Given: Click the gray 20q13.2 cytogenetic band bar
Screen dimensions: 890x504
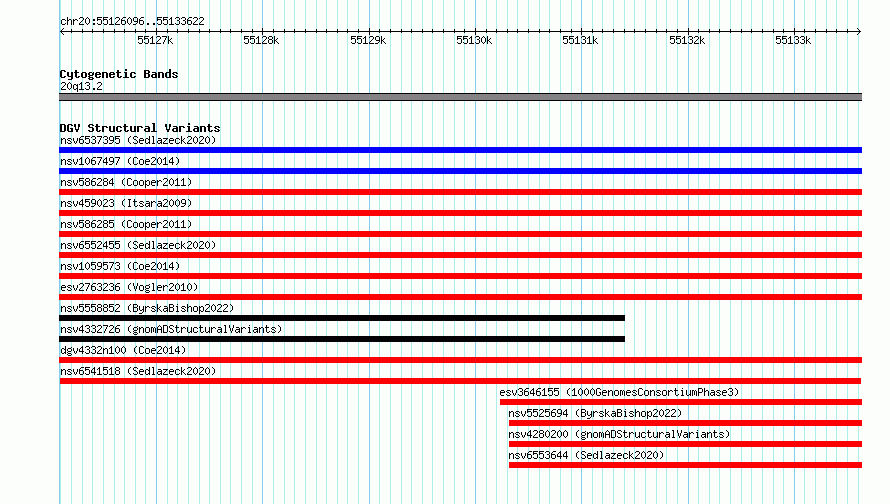Looking at the screenshot, I should 460,97.
